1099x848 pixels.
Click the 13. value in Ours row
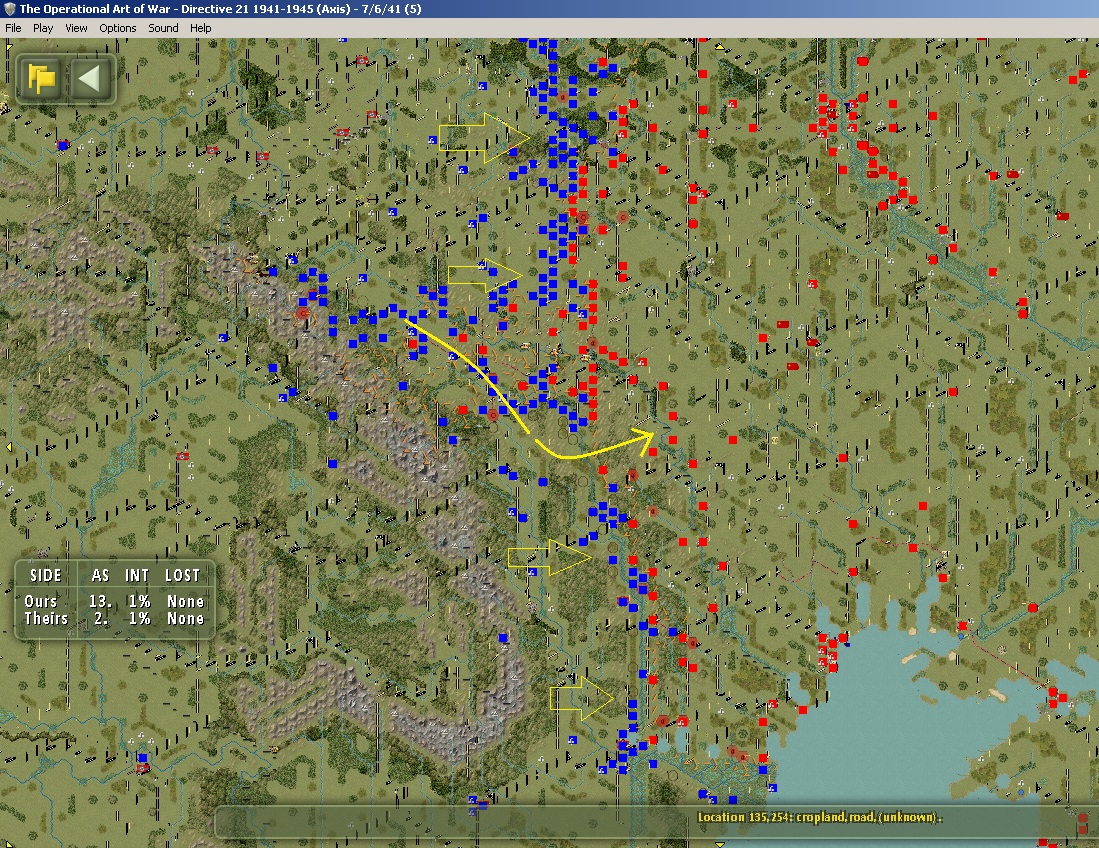[x=100, y=601]
